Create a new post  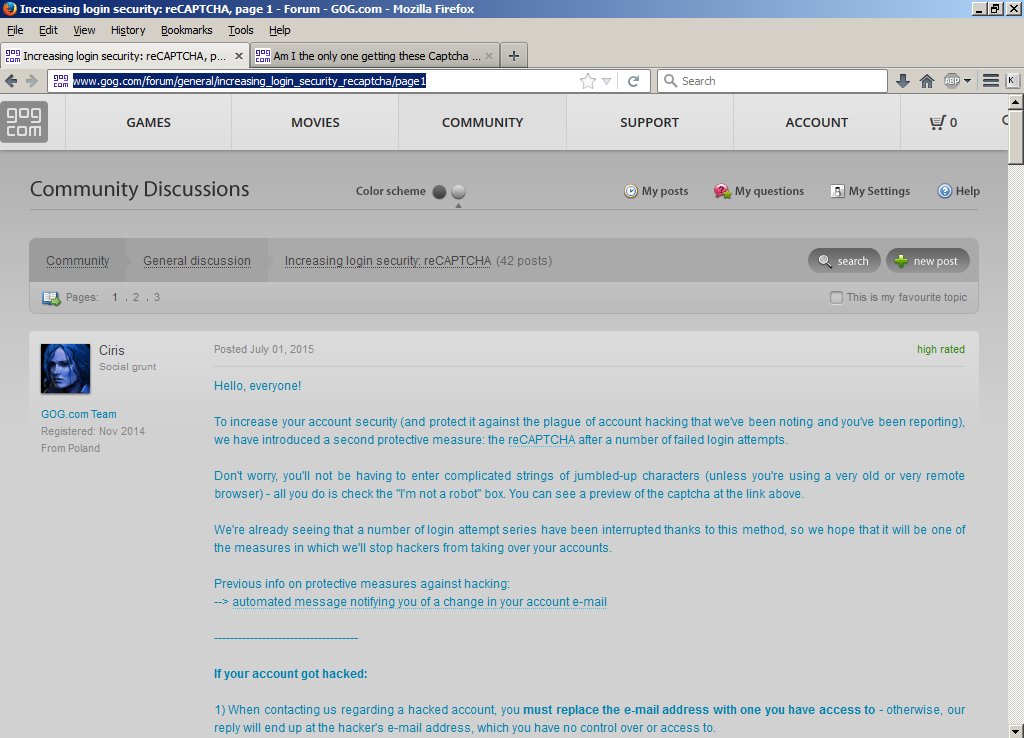pos(927,261)
